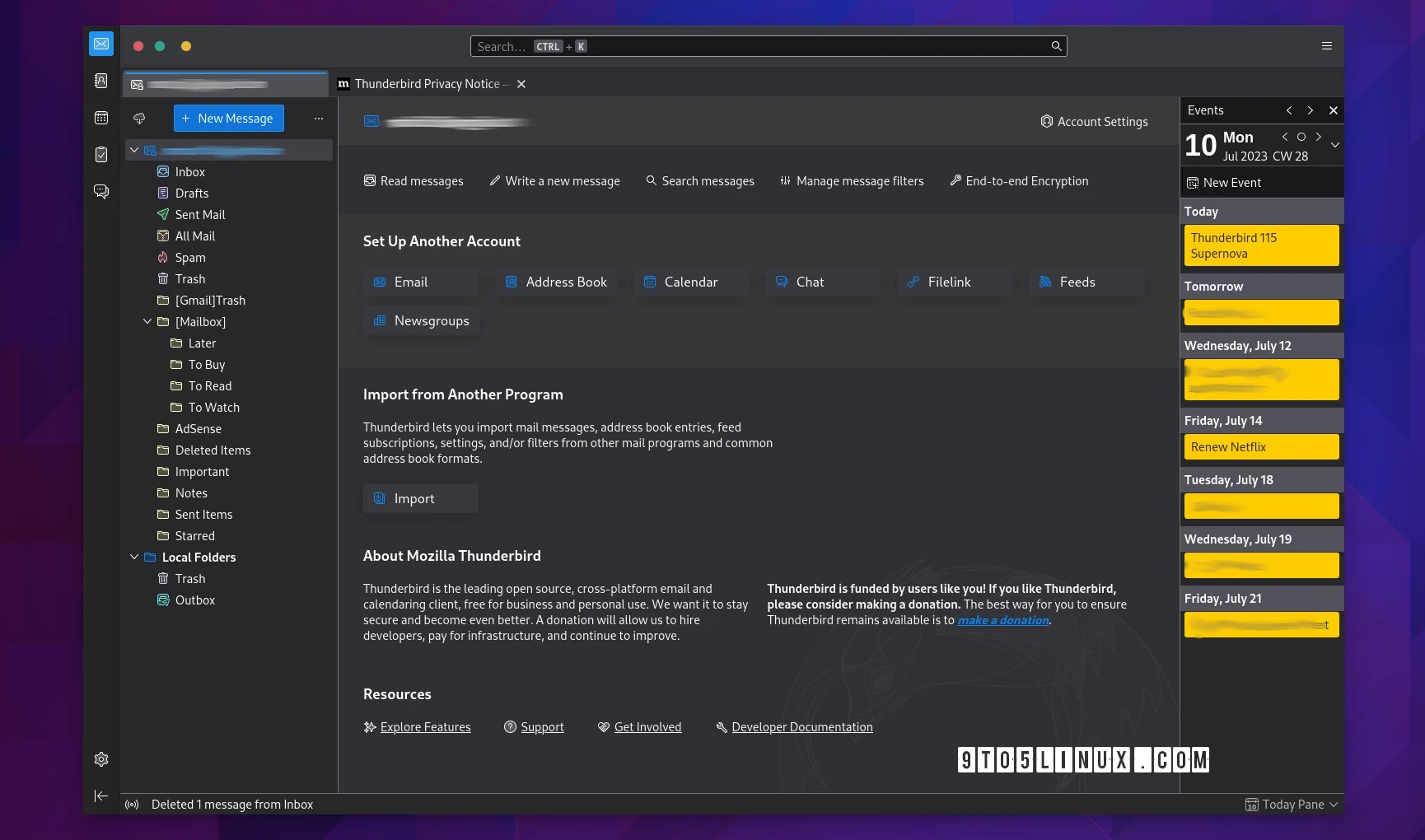Open the Address Book from the Spaces toolbar

pos(100,81)
